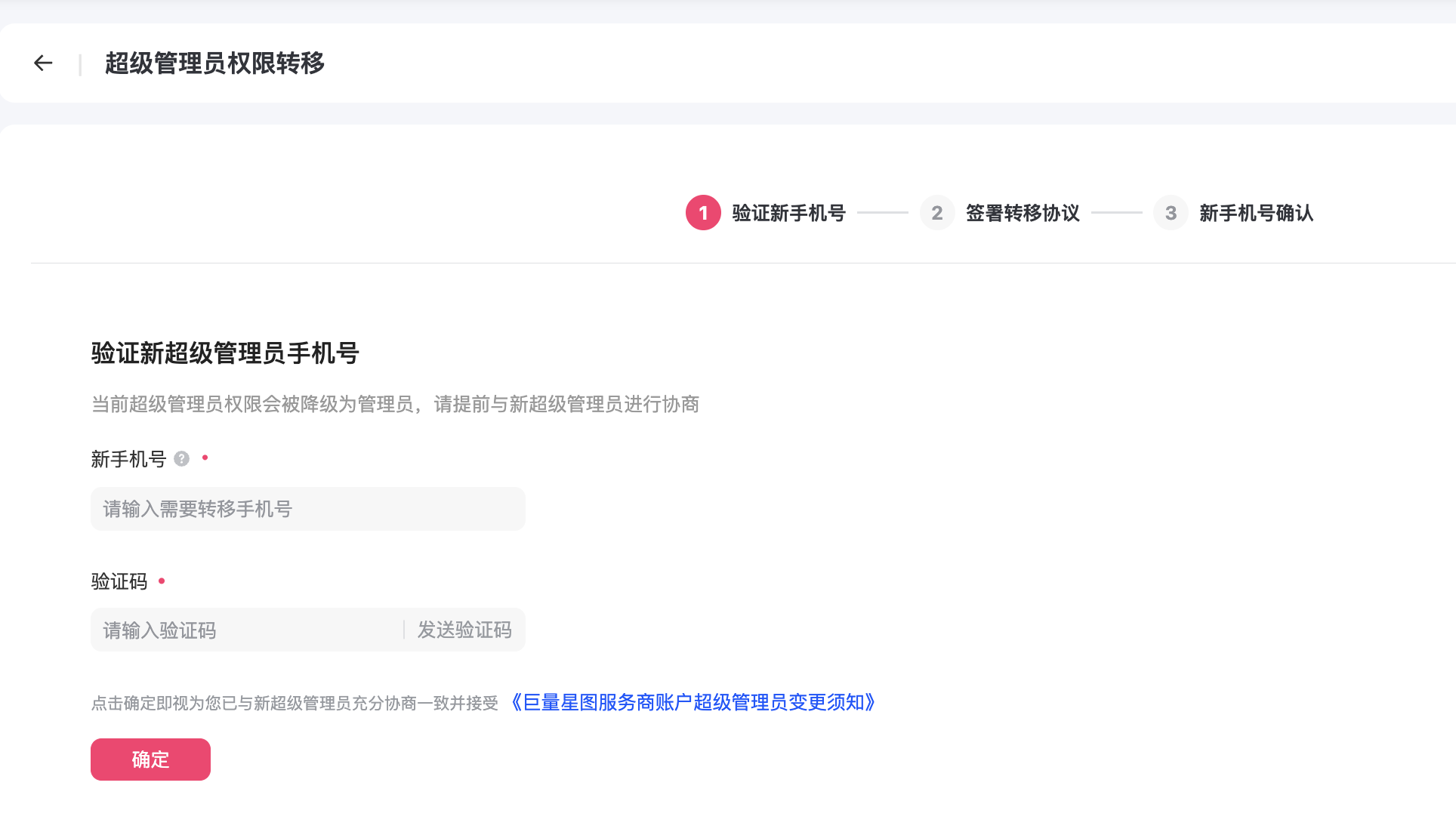Viewport: 1456px width, 835px height.
Task: Click the red 确定 button
Action: (150, 760)
